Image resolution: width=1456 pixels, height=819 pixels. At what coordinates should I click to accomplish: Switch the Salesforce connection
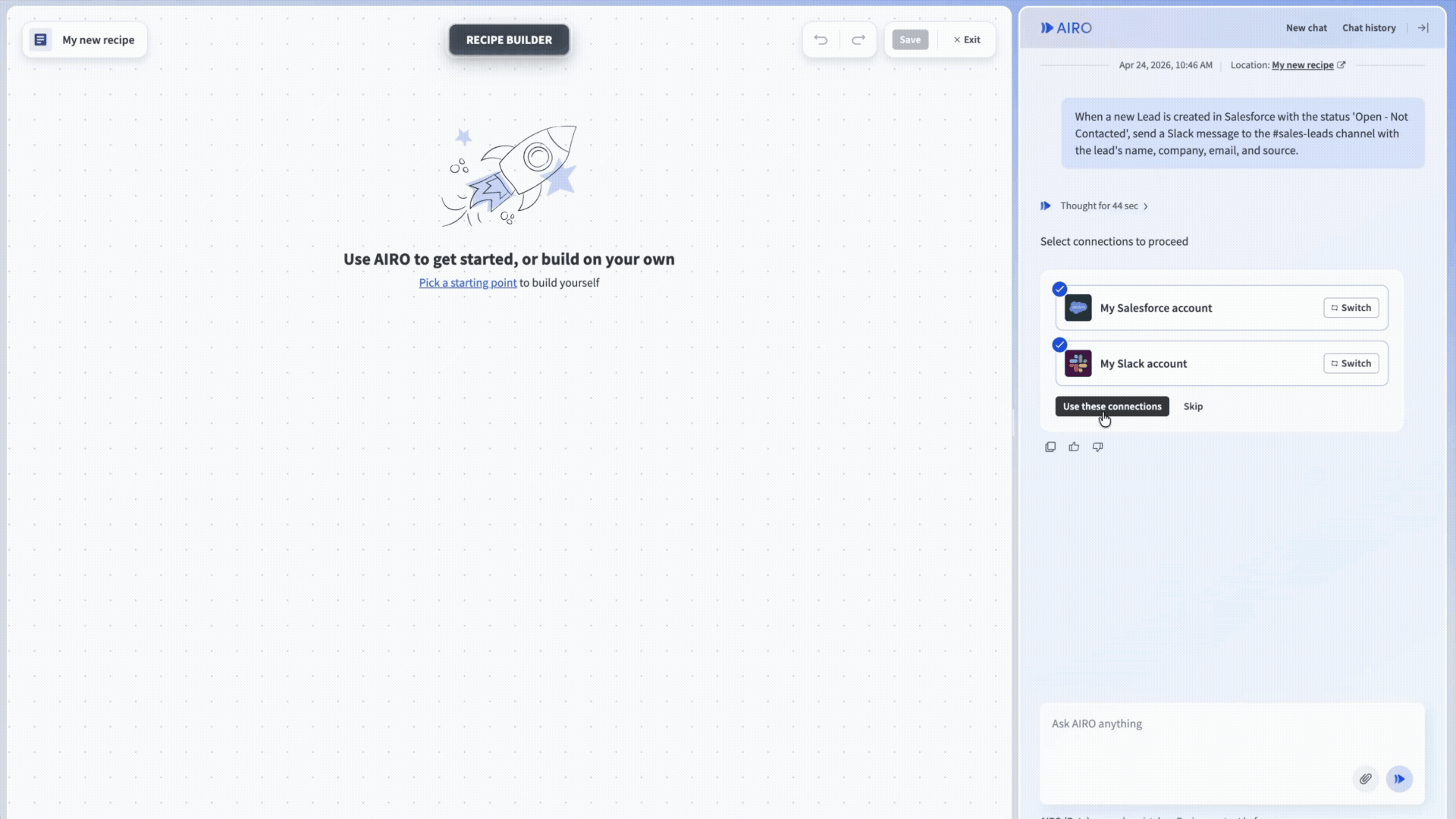pos(1351,308)
